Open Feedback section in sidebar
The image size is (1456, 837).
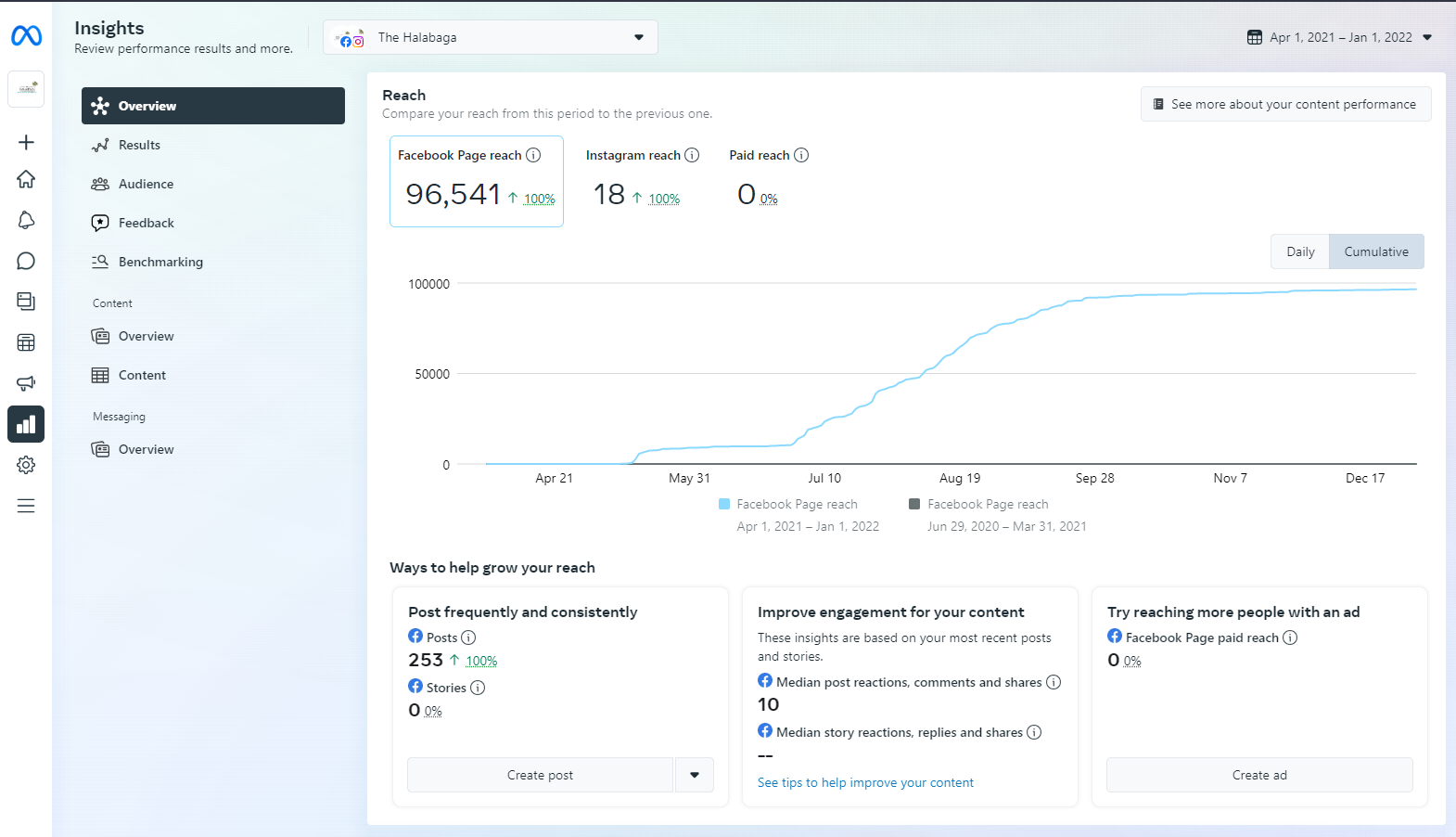(213, 223)
